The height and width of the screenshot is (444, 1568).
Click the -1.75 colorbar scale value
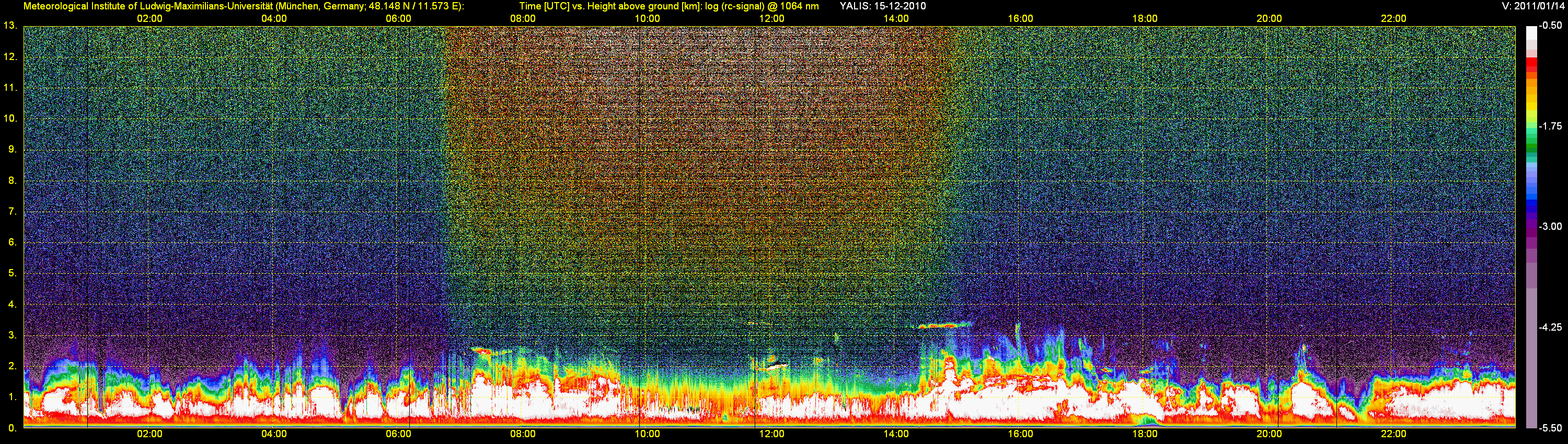[1550, 126]
